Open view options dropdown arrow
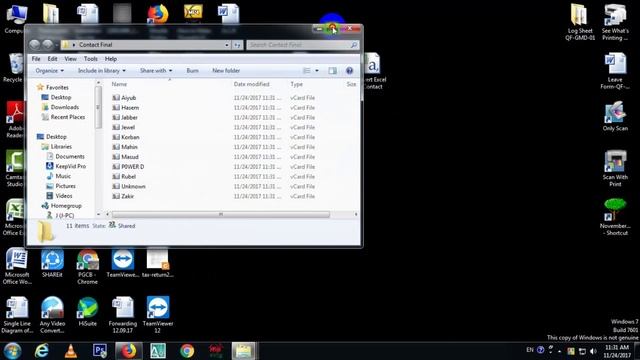Viewport: 640px width, 360px height. 317,71
